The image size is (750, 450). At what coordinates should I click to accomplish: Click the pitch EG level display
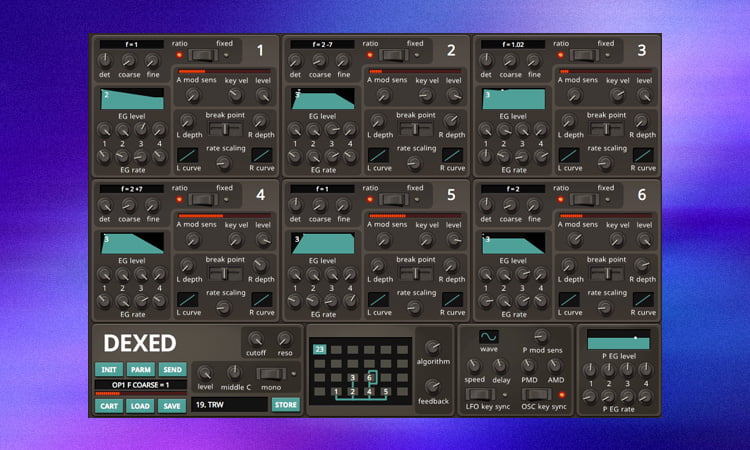618,340
